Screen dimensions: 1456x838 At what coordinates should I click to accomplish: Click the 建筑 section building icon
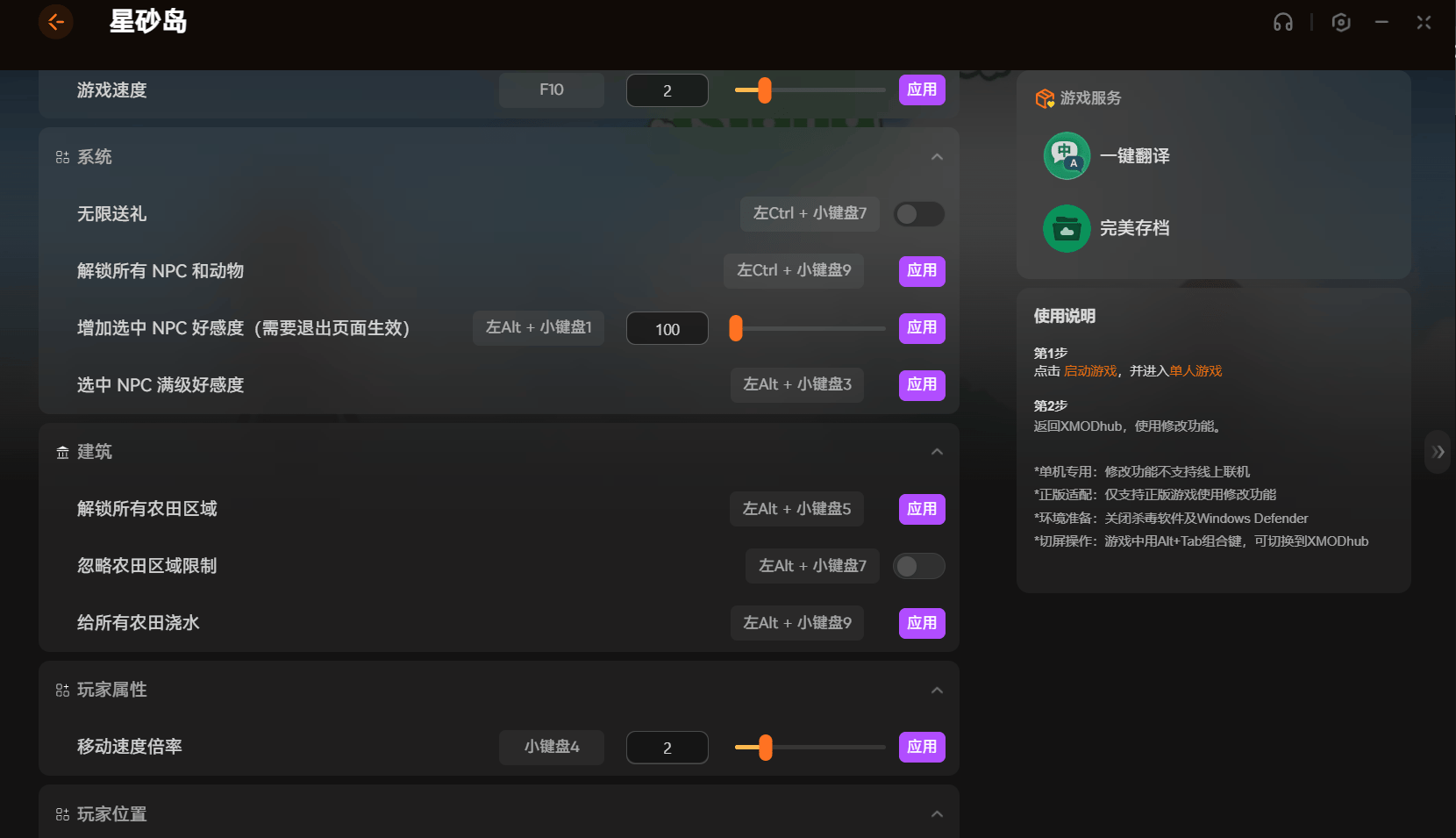pyautogui.click(x=62, y=453)
